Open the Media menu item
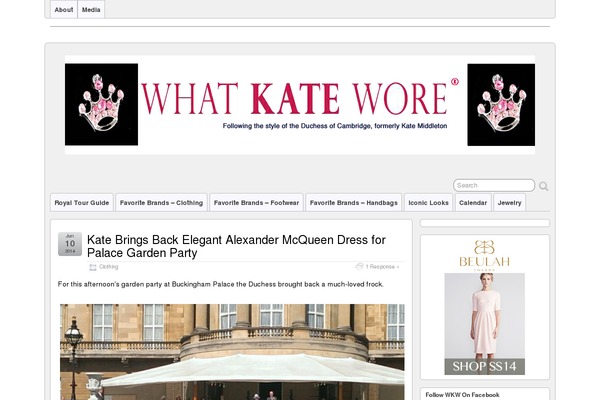The height and width of the screenshot is (400, 600). pyautogui.click(x=91, y=10)
